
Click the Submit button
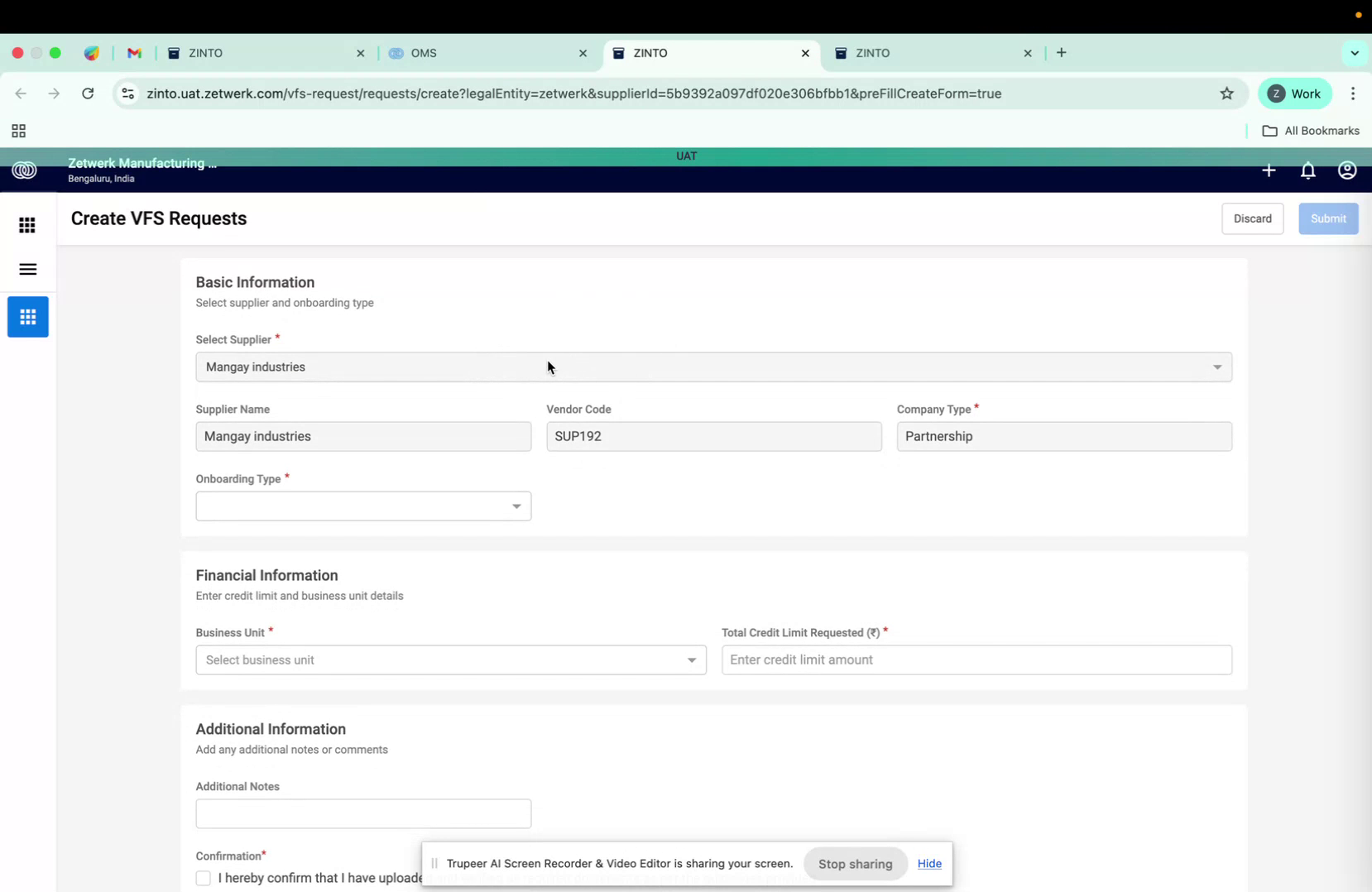click(1328, 218)
